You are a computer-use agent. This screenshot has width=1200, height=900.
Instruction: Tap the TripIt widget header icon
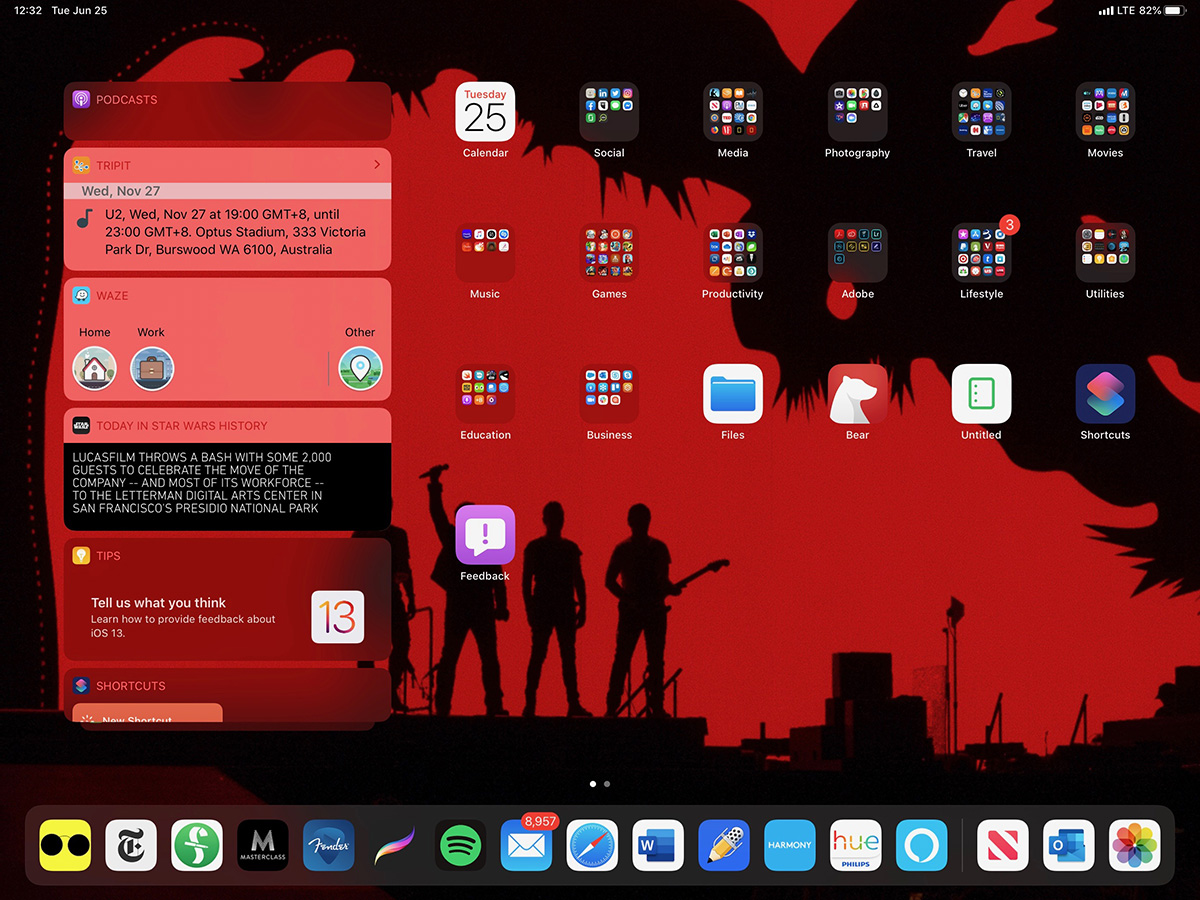point(81,166)
